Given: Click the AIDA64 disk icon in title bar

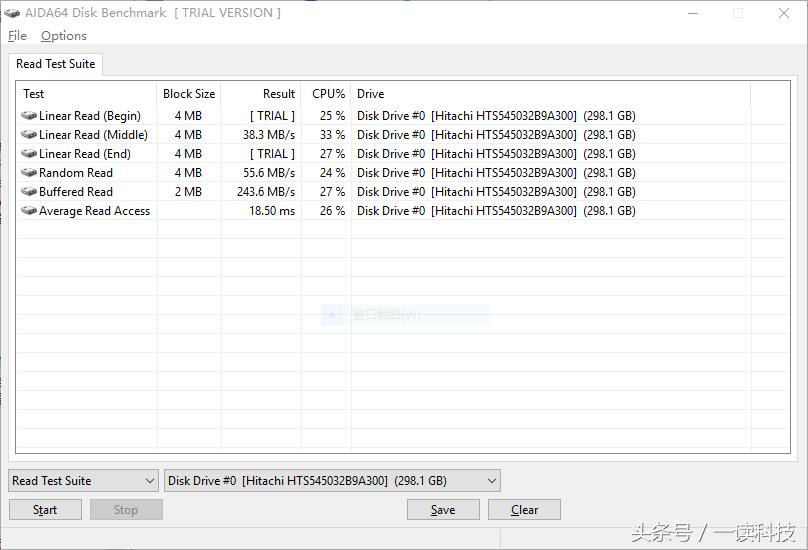Looking at the screenshot, I should pos(12,13).
